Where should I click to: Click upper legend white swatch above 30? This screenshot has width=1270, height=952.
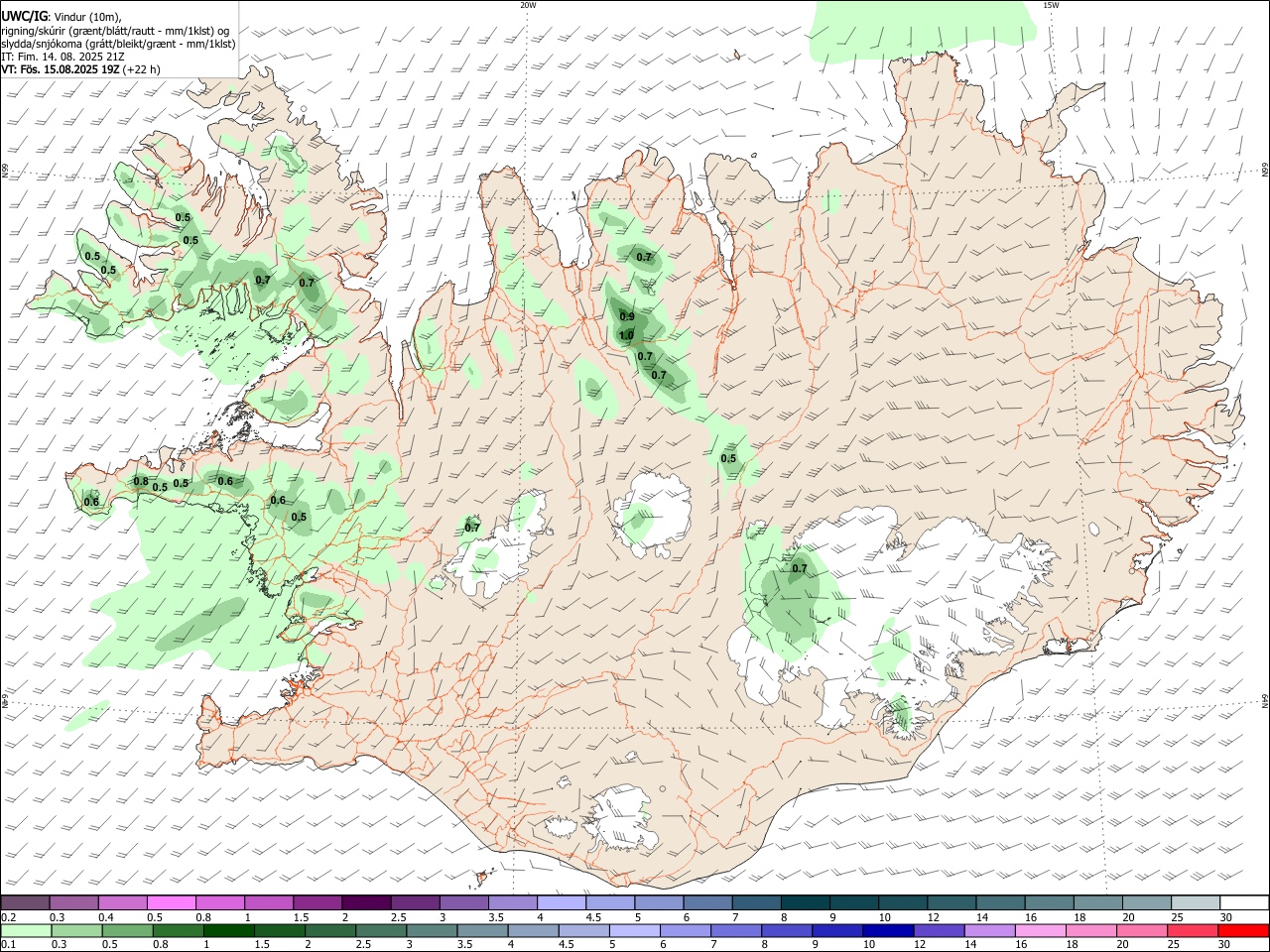(x=1242, y=902)
